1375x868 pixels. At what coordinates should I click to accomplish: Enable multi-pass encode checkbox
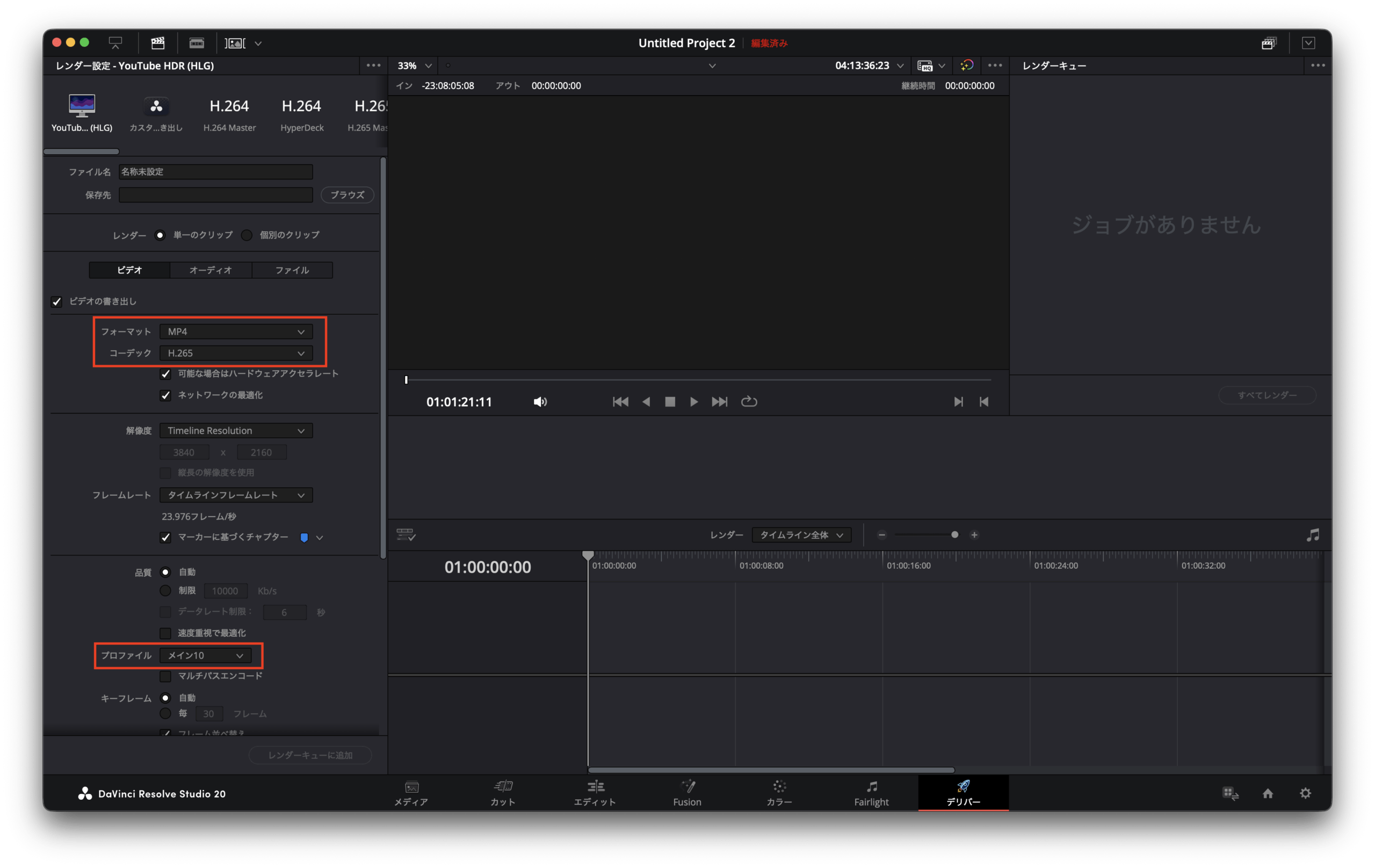(165, 676)
